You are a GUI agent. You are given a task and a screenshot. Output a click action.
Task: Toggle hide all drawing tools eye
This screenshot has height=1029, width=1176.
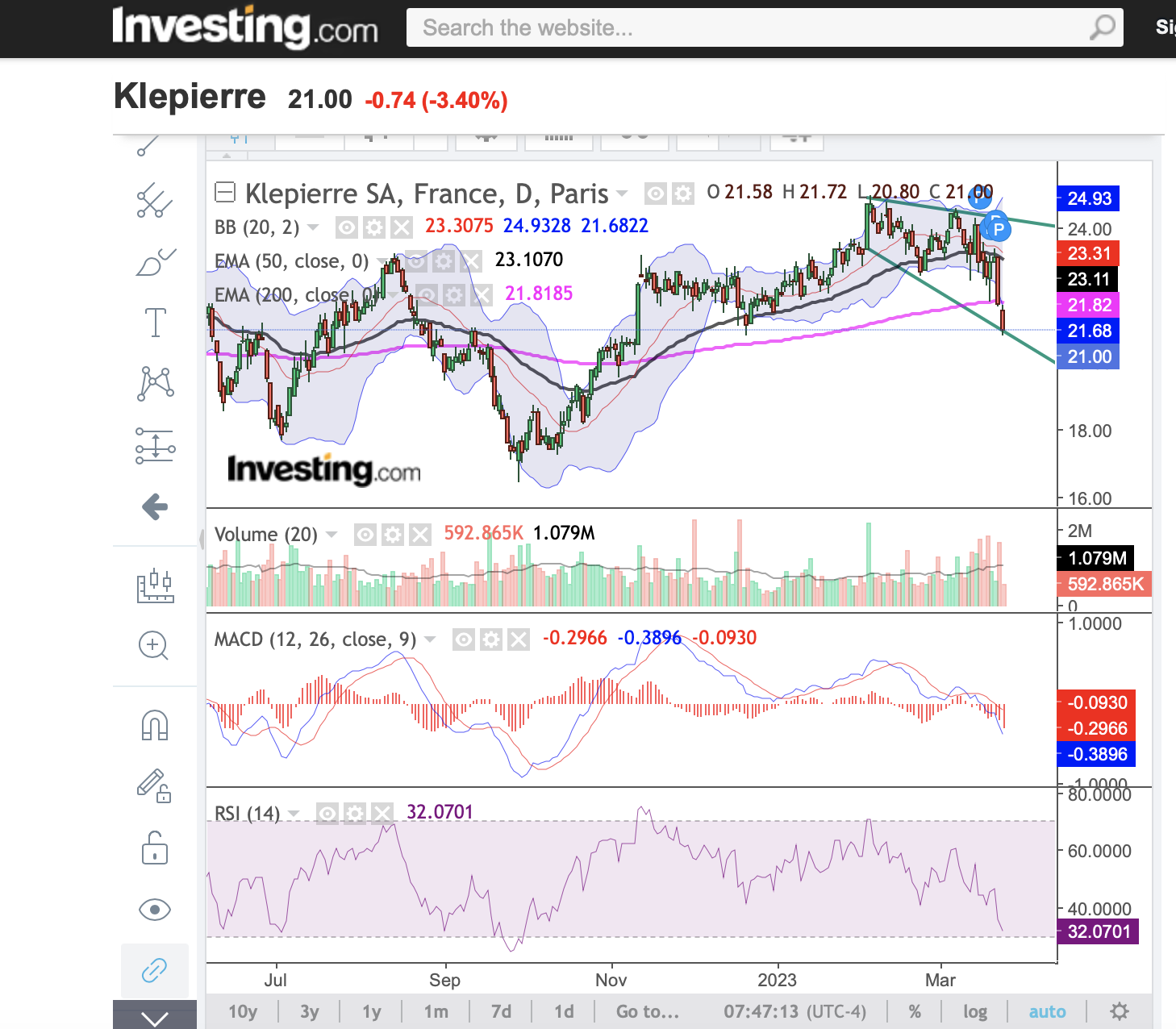(x=155, y=910)
